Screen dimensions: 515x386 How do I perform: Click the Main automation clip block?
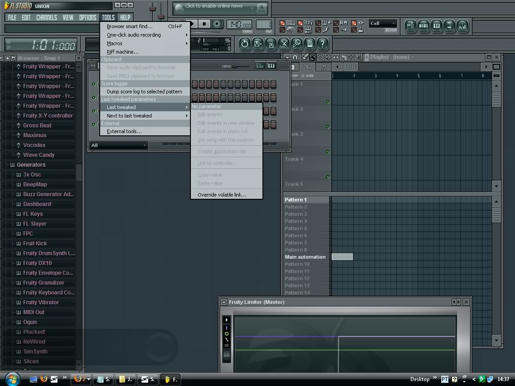point(342,257)
